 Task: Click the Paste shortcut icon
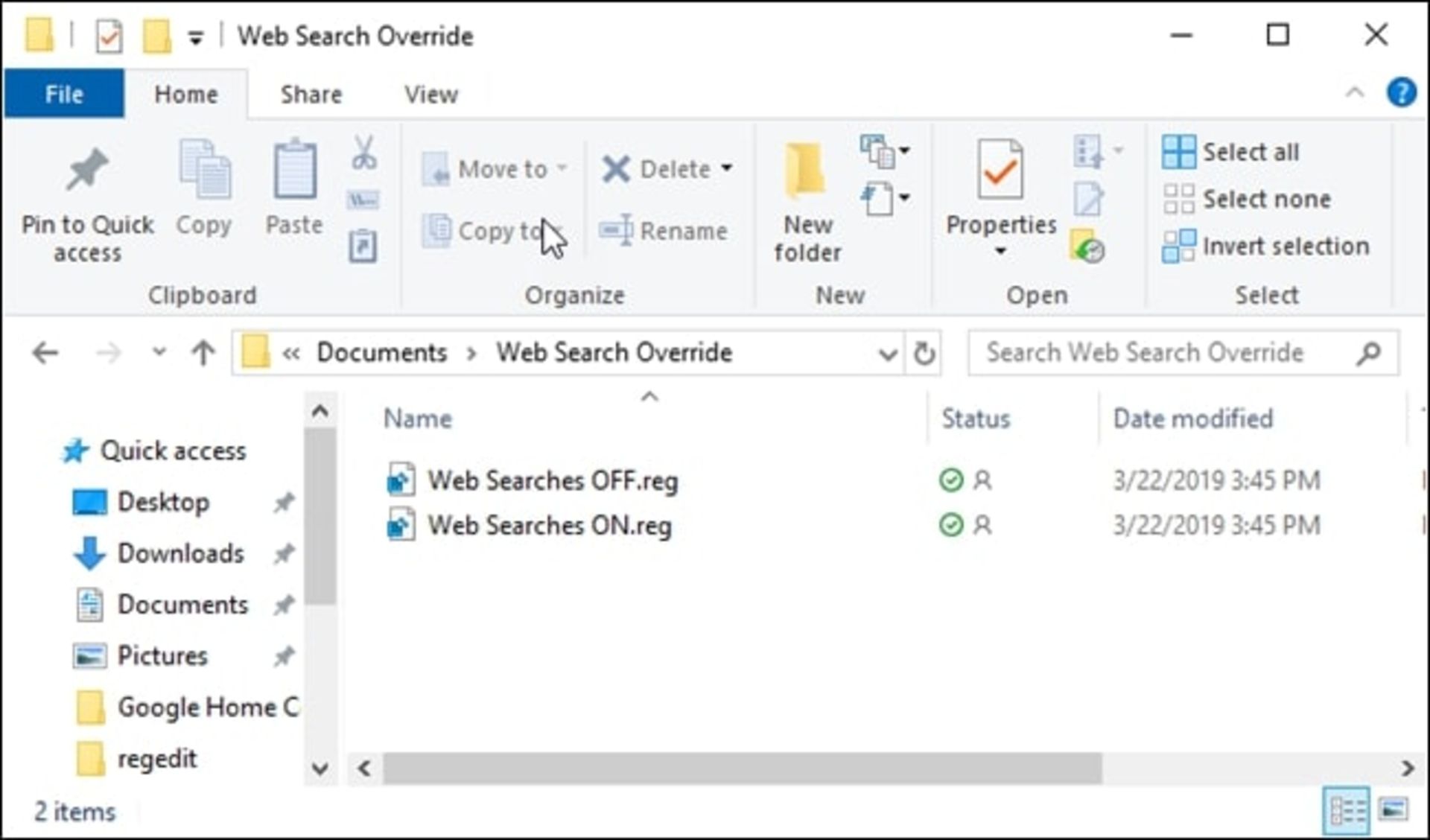point(363,246)
